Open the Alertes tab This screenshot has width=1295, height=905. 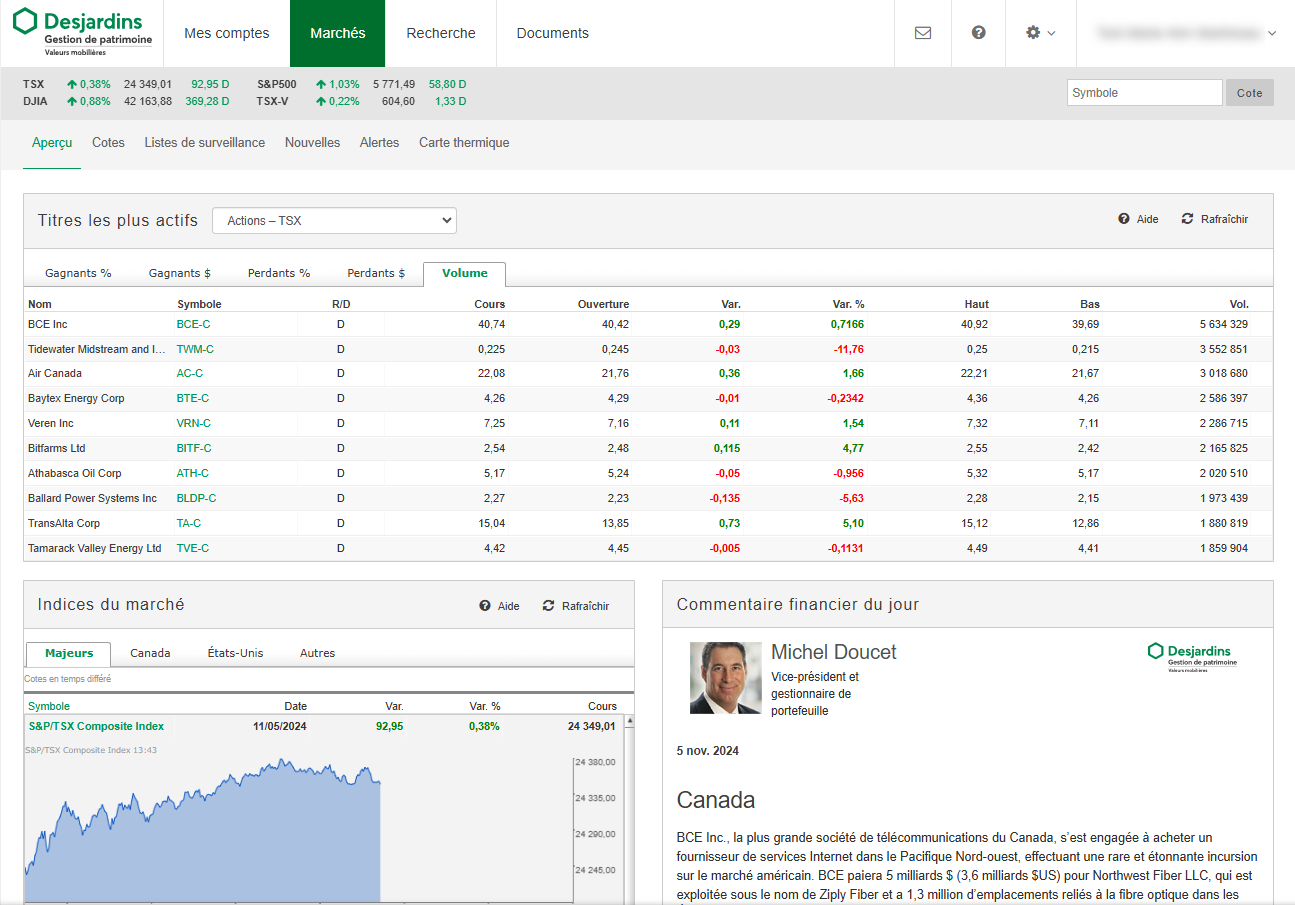coord(379,143)
